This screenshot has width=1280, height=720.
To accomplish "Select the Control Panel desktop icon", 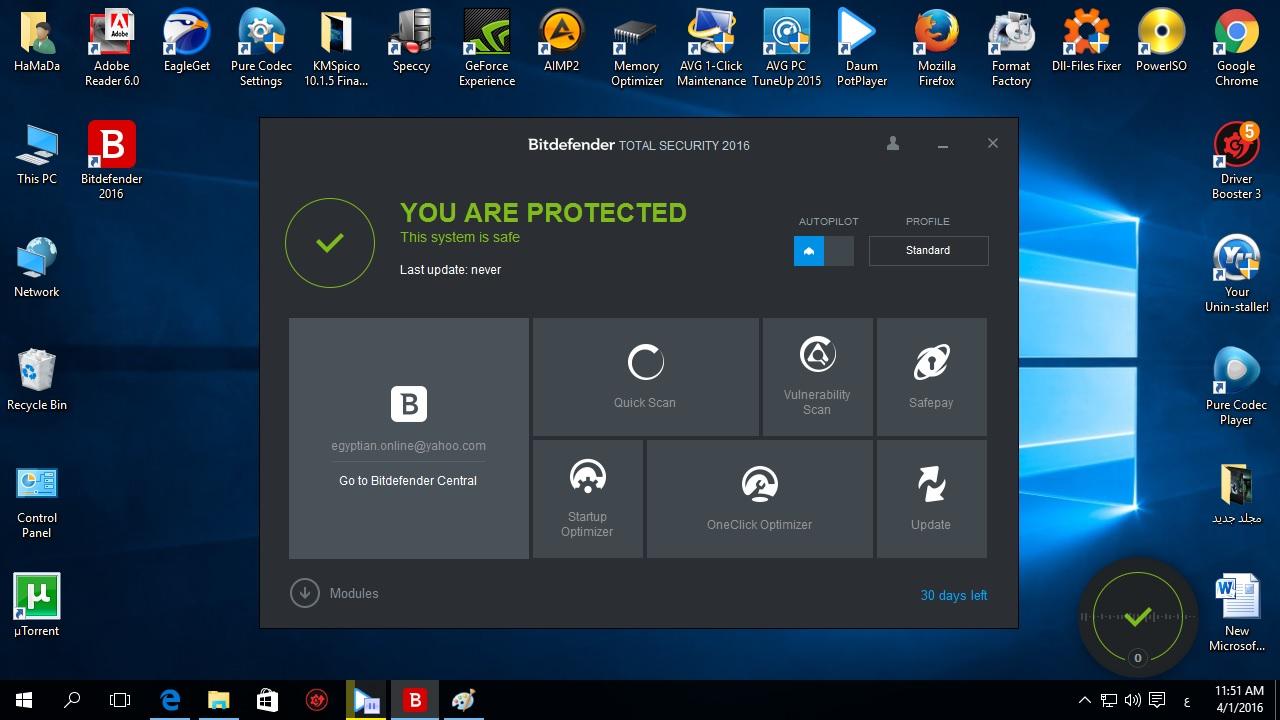I will tap(37, 501).
